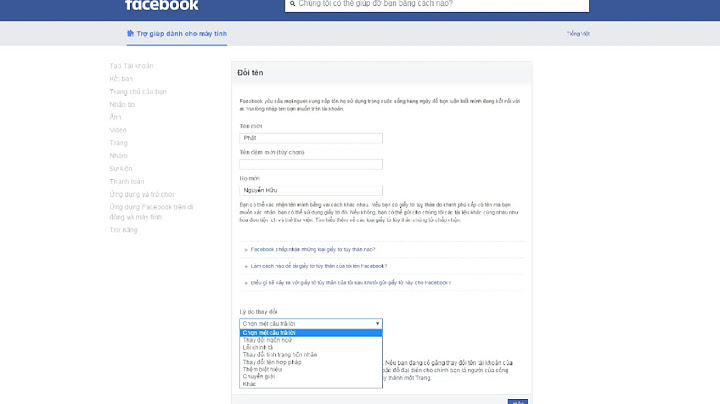Select highlighted 'Chọn một câu trả lời' option in list
The height and width of the screenshot is (404, 720).
click(x=311, y=333)
